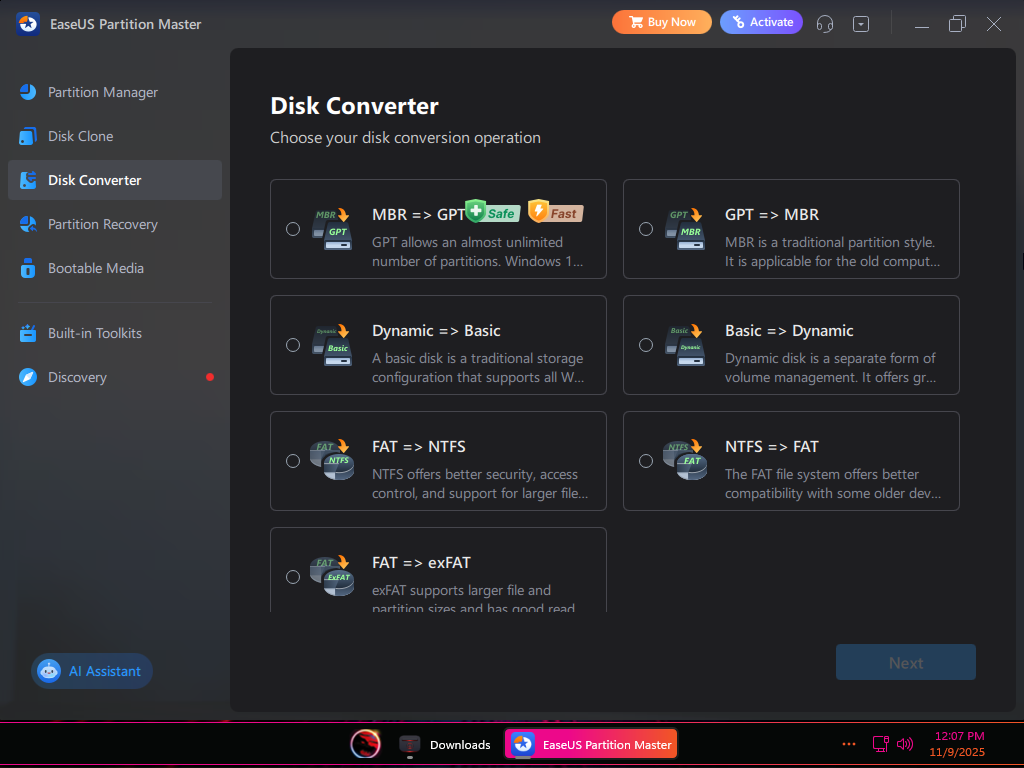Select the GPT => MBR radio button

[646, 229]
